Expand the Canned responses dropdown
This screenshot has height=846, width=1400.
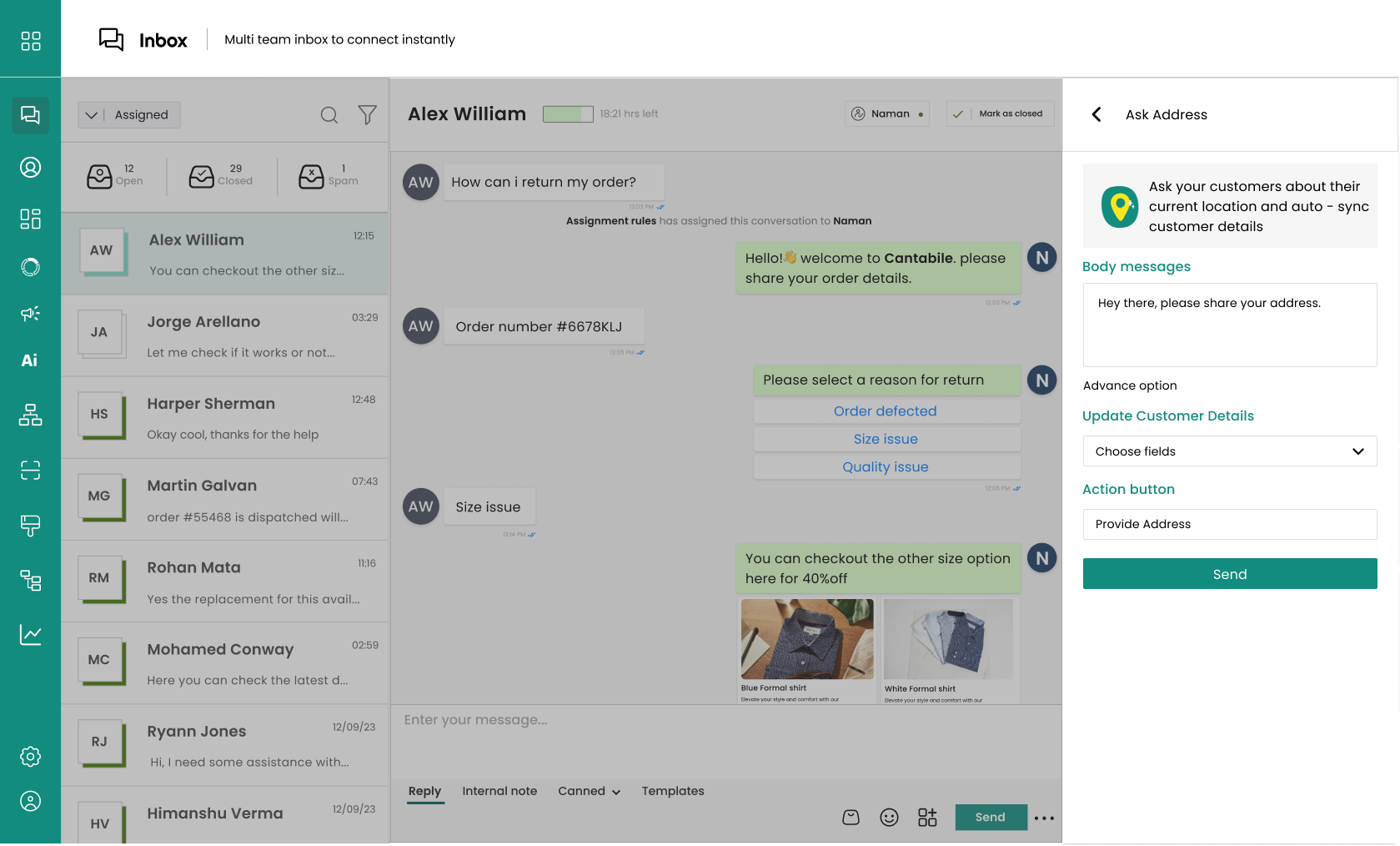tap(589, 791)
